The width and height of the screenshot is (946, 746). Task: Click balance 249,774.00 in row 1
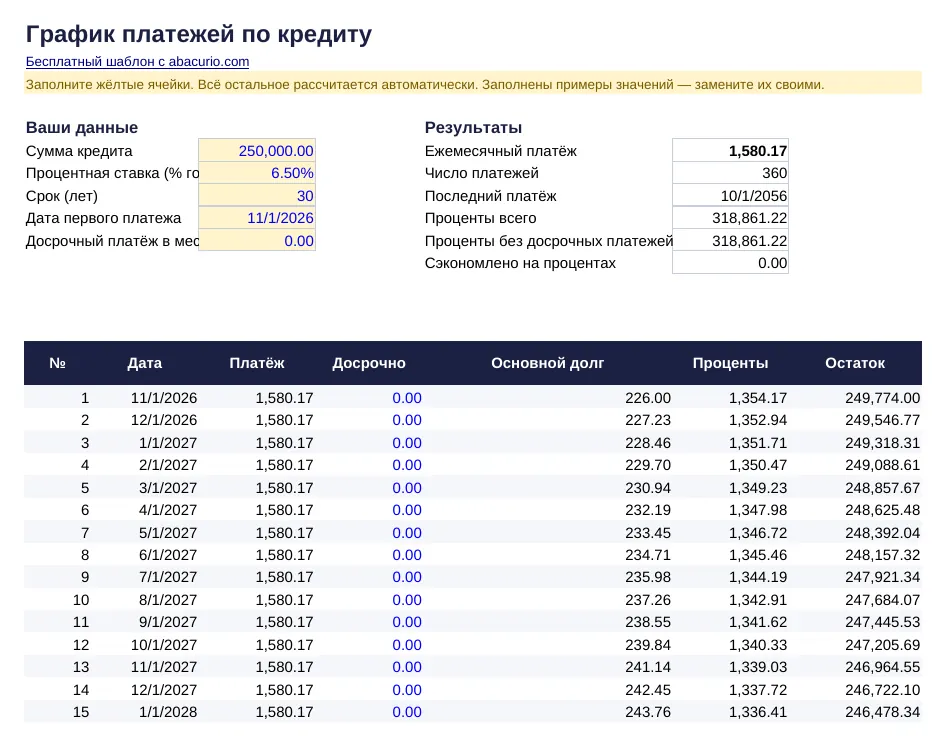[883, 398]
